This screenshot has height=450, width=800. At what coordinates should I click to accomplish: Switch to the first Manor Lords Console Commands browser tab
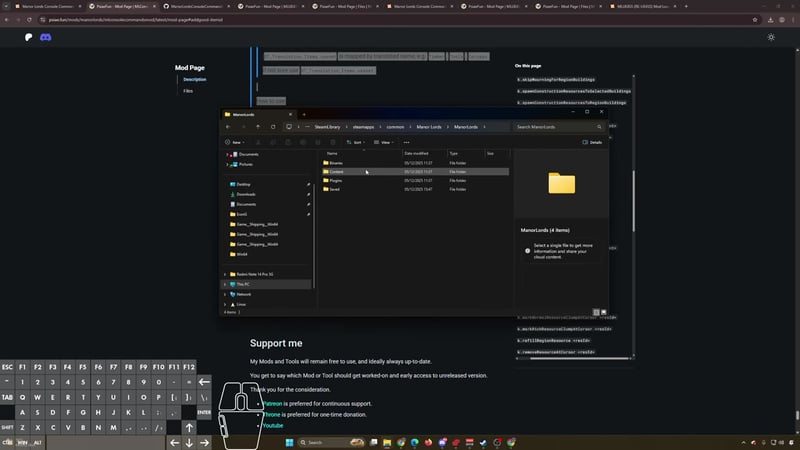tap(48, 6)
